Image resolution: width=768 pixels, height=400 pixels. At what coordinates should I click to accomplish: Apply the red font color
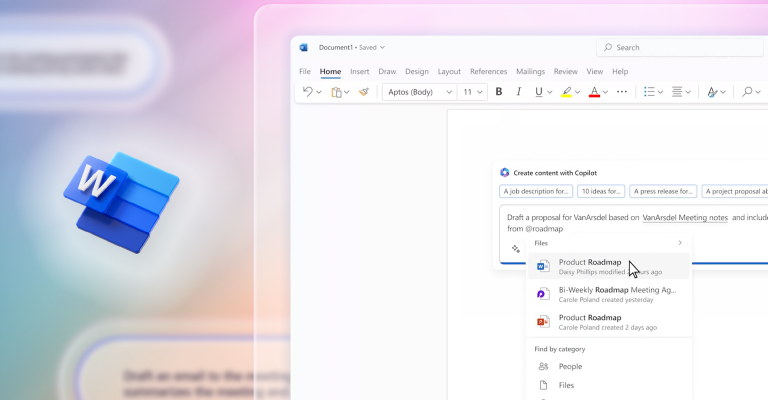point(594,92)
